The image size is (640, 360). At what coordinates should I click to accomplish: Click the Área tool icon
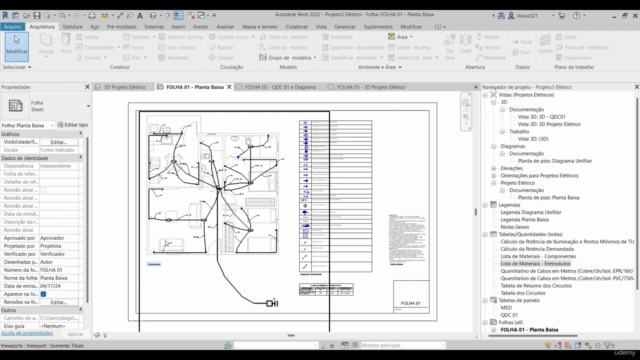[391, 37]
